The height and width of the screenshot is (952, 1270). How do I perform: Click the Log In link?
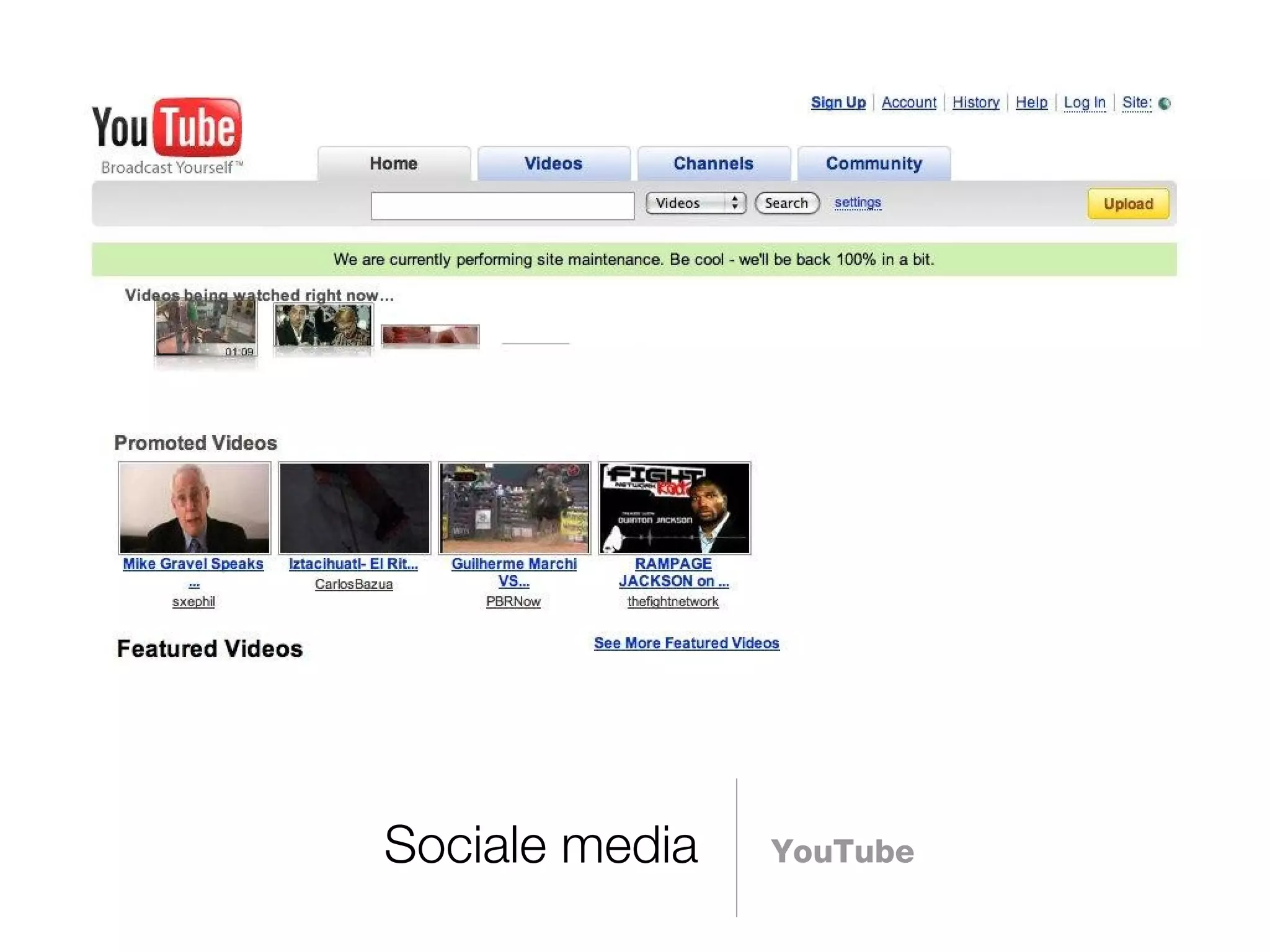tap(1085, 102)
